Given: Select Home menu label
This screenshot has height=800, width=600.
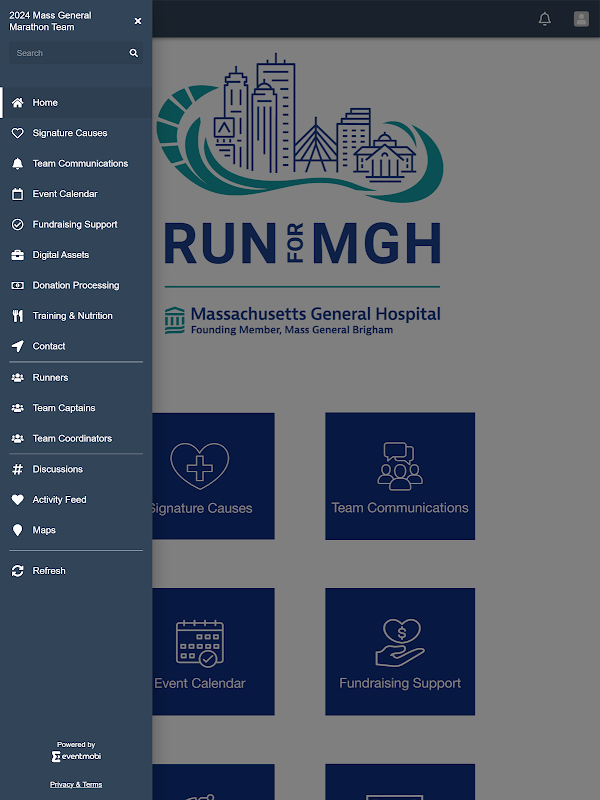Looking at the screenshot, I should coord(45,103).
